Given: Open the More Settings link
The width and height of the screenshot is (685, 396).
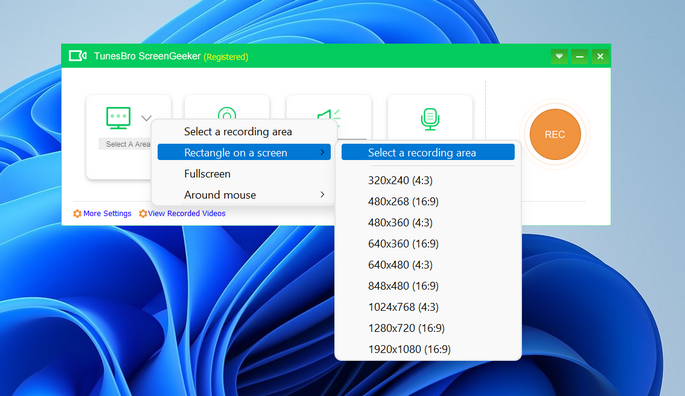Looking at the screenshot, I should point(107,213).
